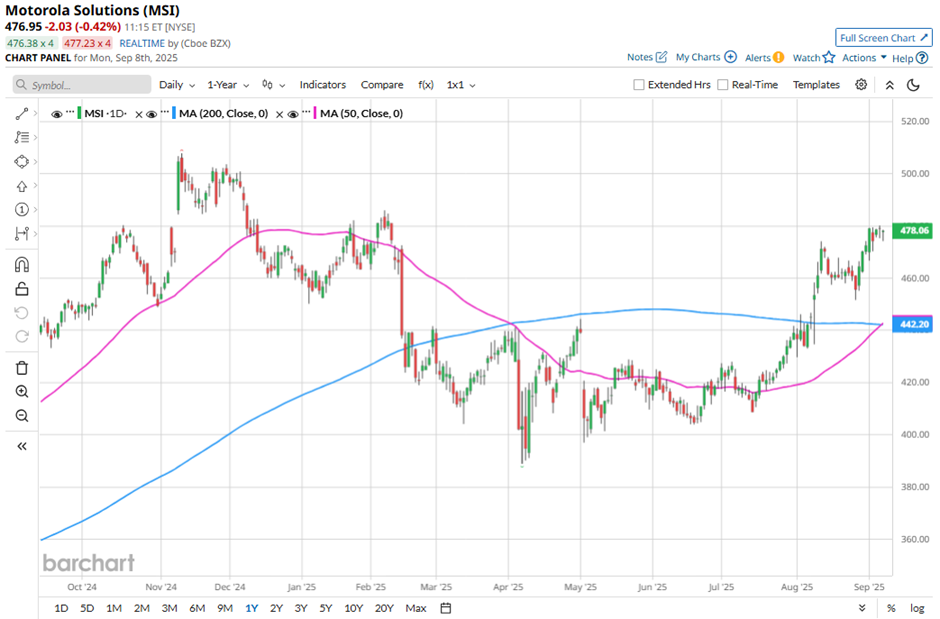Click the undo arrow icon
This screenshot has width=940, height=619.
click(x=22, y=313)
